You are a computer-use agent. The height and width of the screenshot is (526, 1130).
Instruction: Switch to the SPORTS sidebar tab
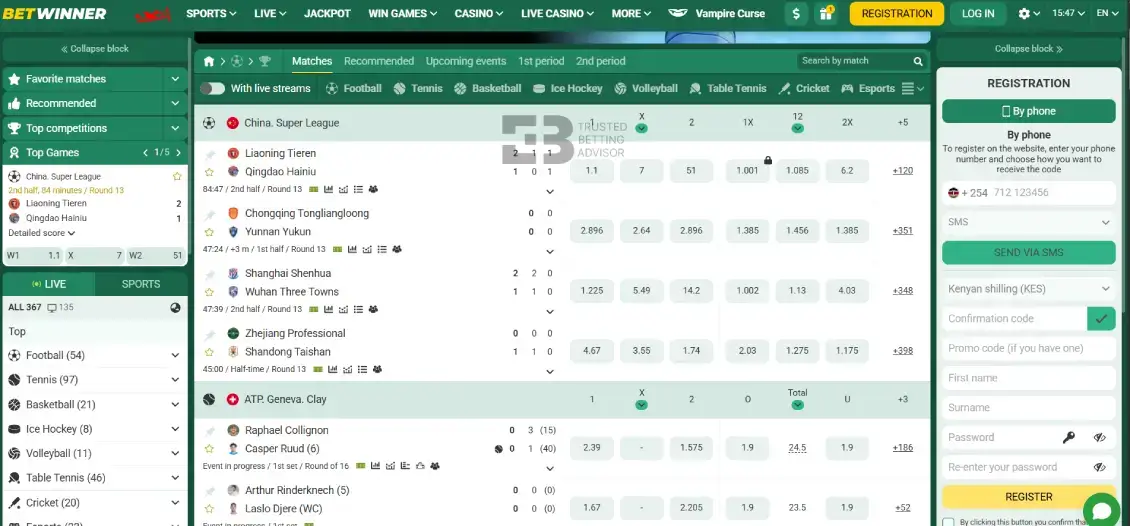(141, 284)
